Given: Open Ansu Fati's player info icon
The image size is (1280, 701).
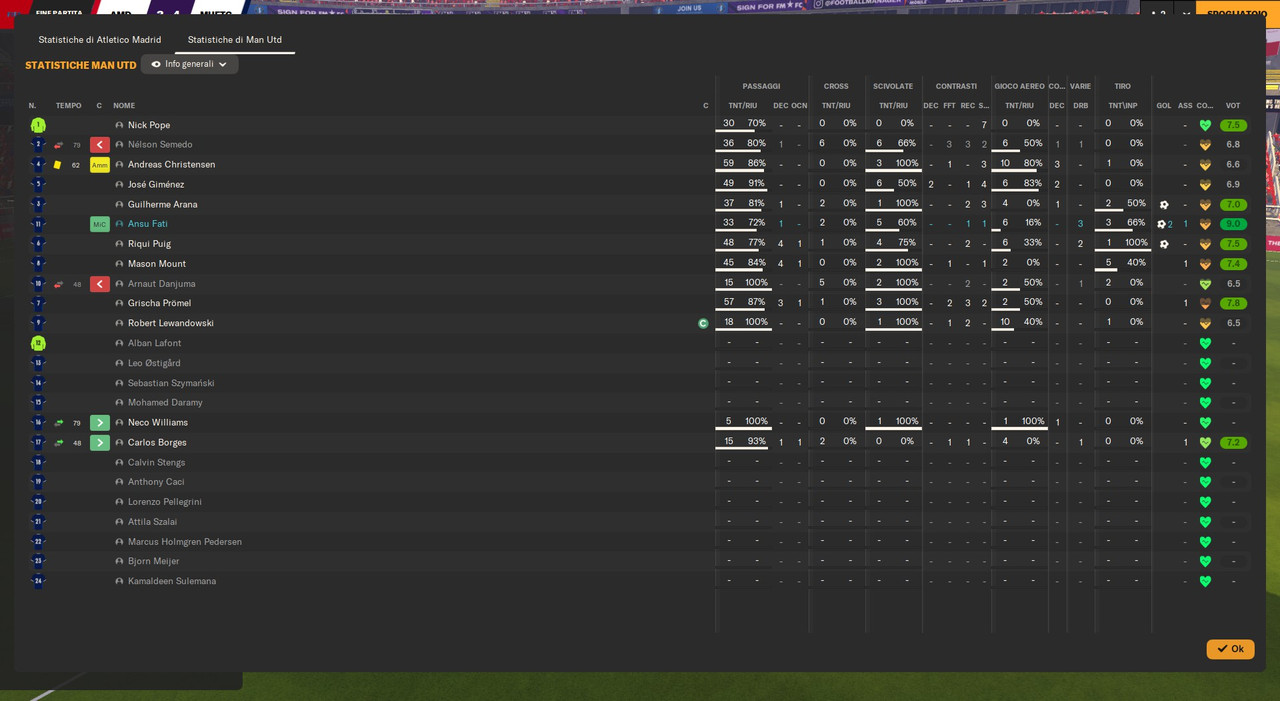Looking at the screenshot, I should point(119,224).
